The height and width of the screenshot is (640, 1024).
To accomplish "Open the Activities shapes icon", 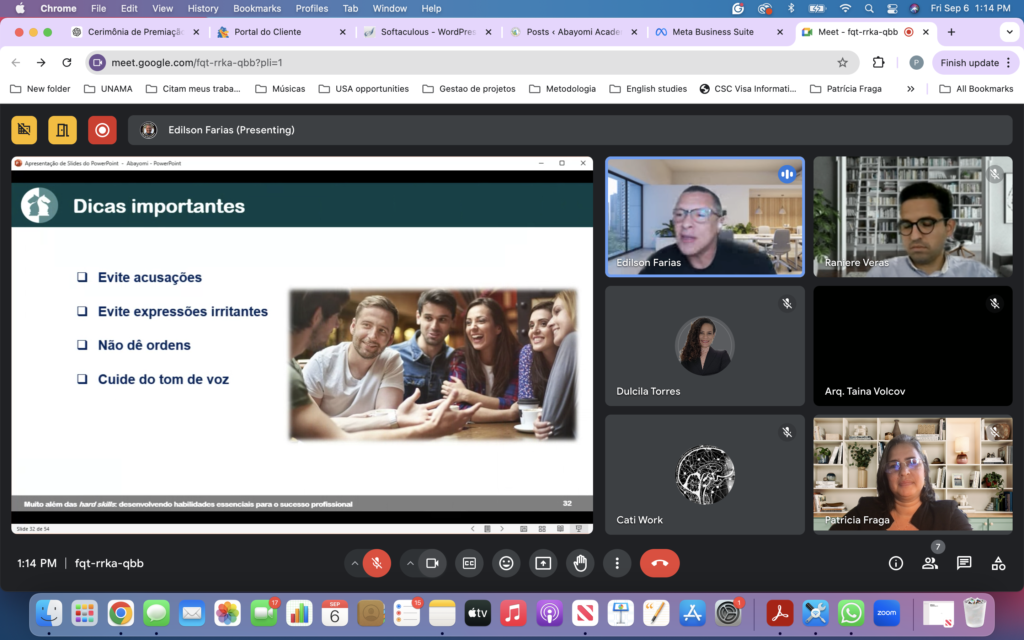I will (998, 563).
